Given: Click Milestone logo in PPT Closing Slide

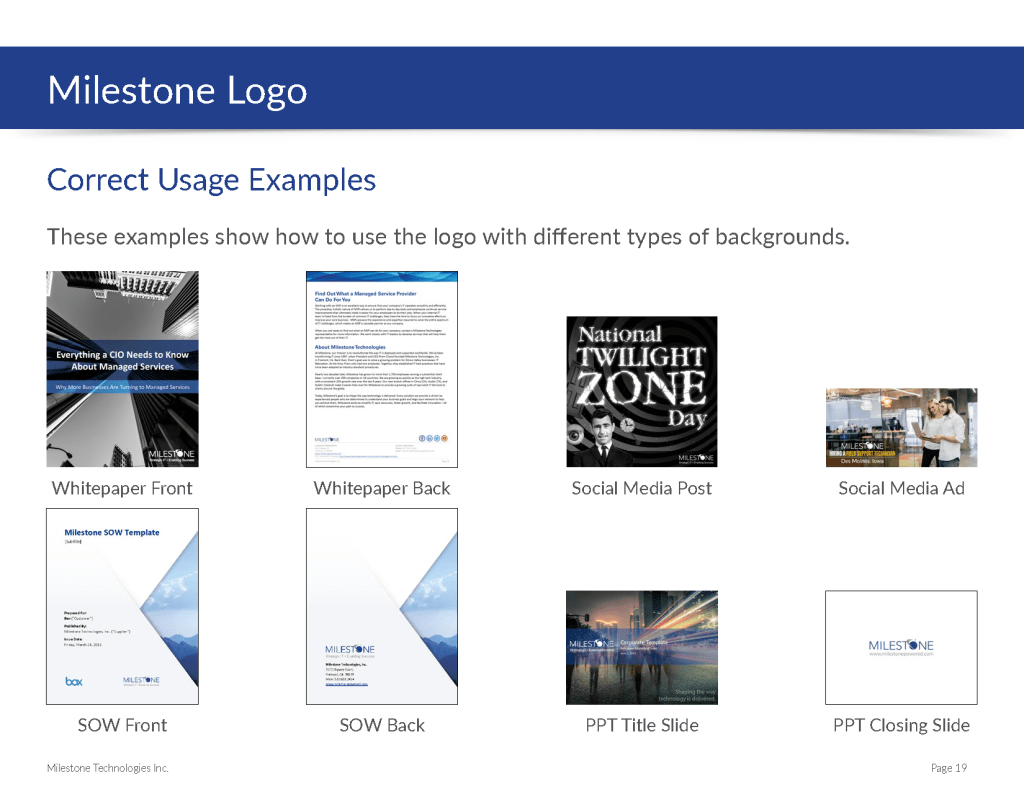Looking at the screenshot, I should [900, 646].
